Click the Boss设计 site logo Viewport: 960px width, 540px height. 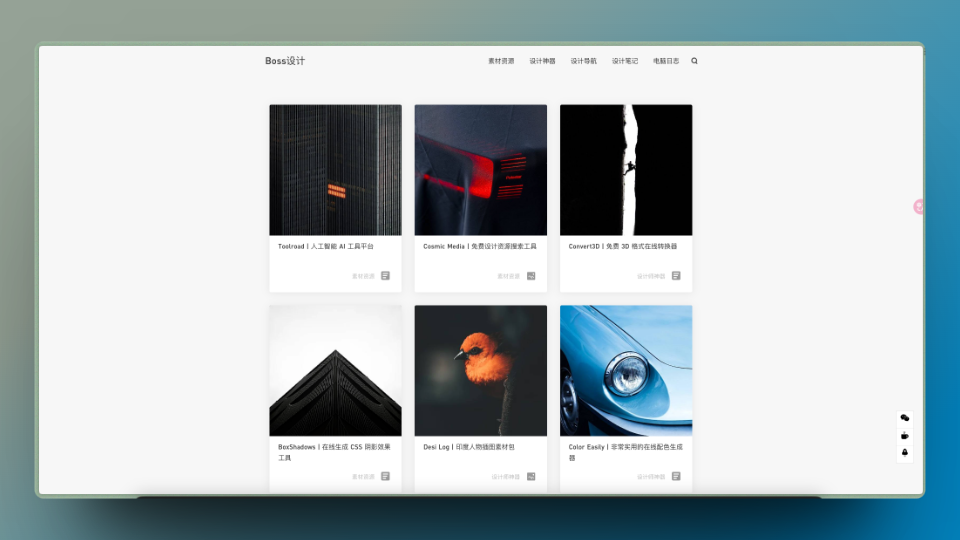pos(285,61)
